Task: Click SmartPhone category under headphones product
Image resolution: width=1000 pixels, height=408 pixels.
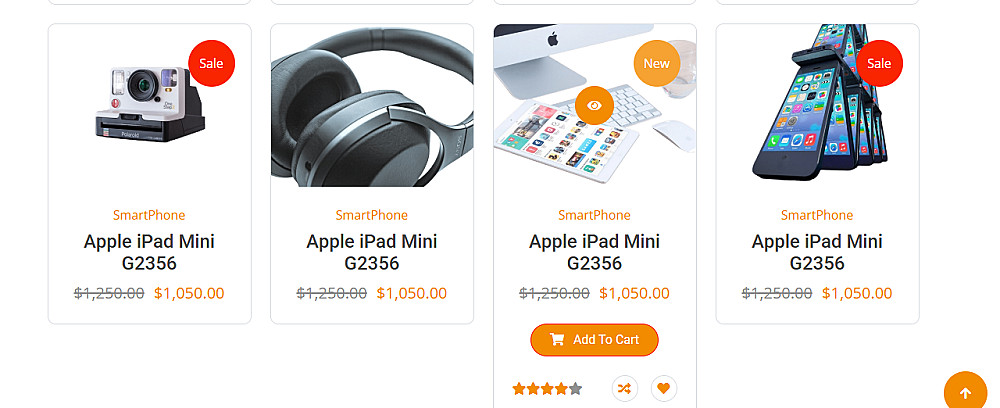Action: click(372, 215)
